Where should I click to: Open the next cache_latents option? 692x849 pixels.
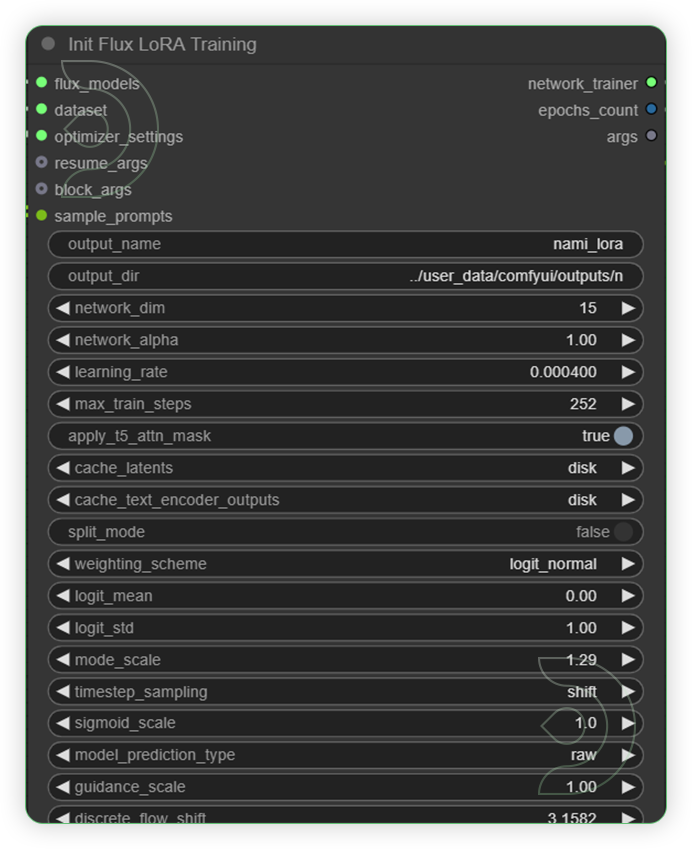629,467
